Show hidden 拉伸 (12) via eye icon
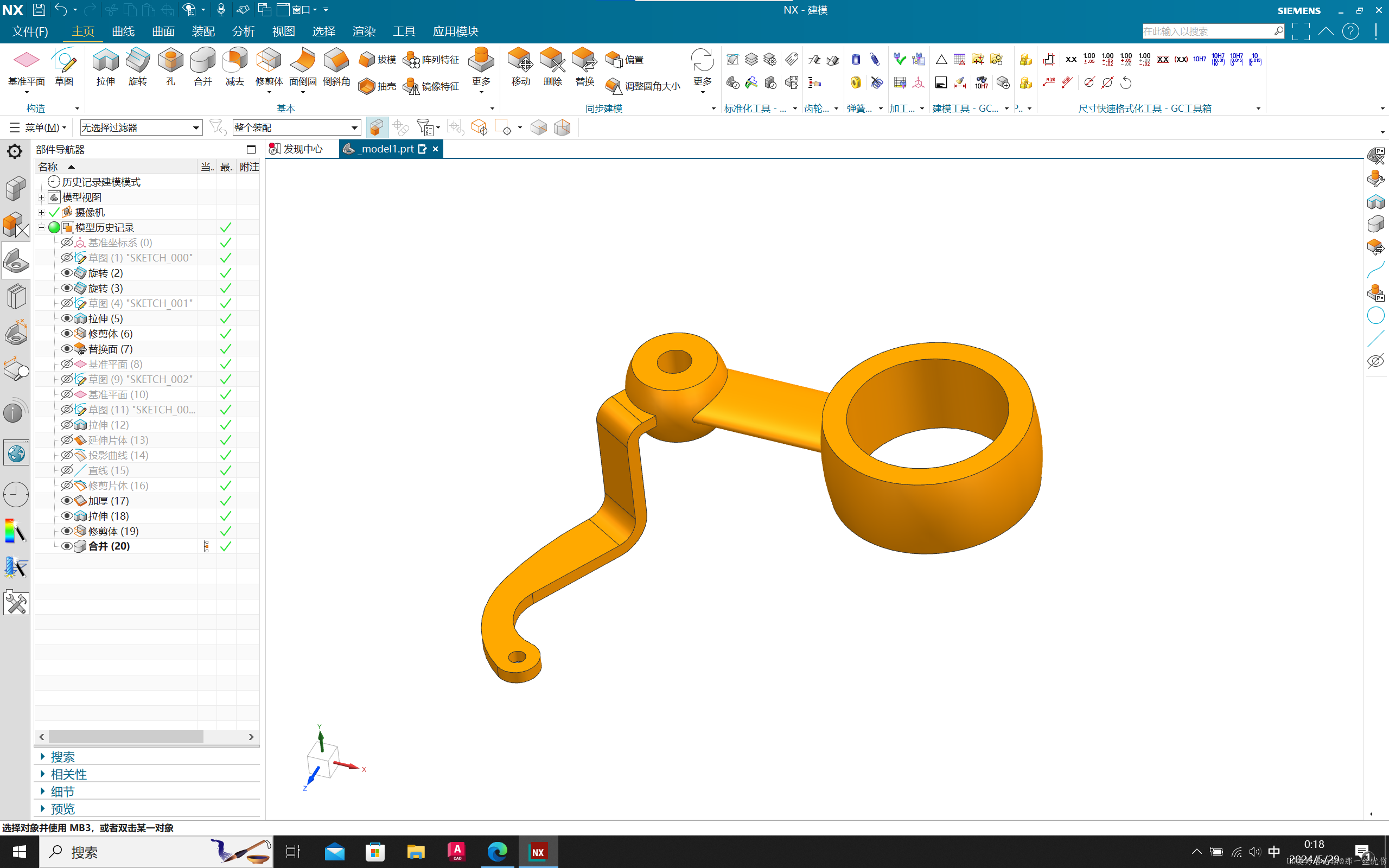Image resolution: width=1389 pixels, height=868 pixels. [67, 425]
